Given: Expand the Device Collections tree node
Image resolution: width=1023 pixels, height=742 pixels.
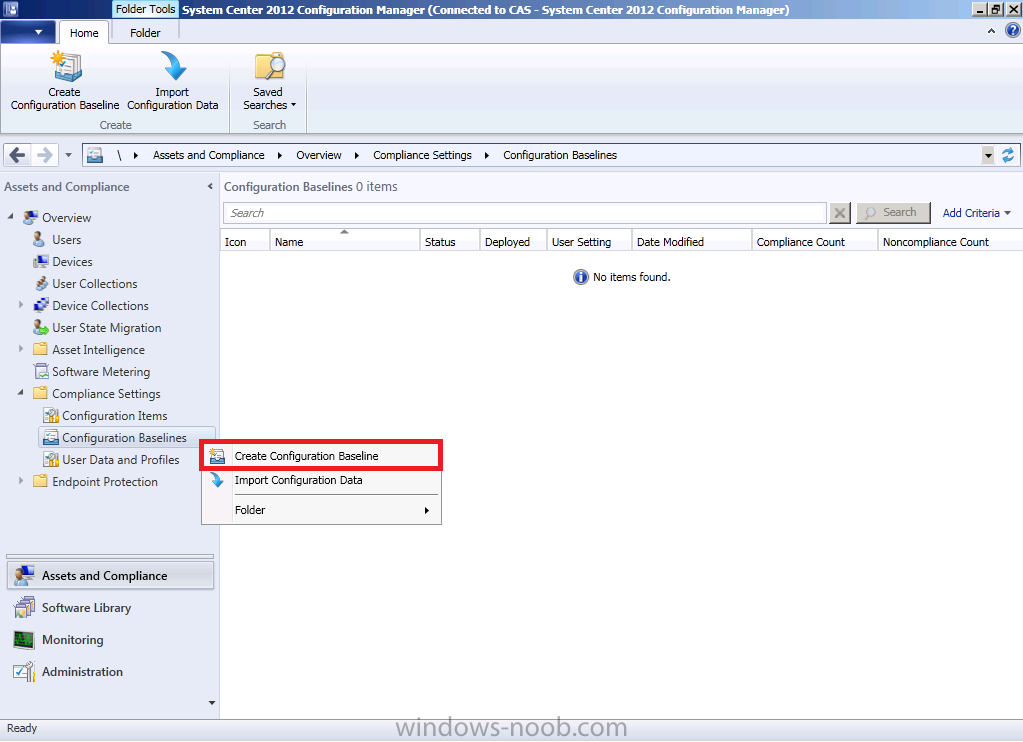Looking at the screenshot, I should 21,305.
